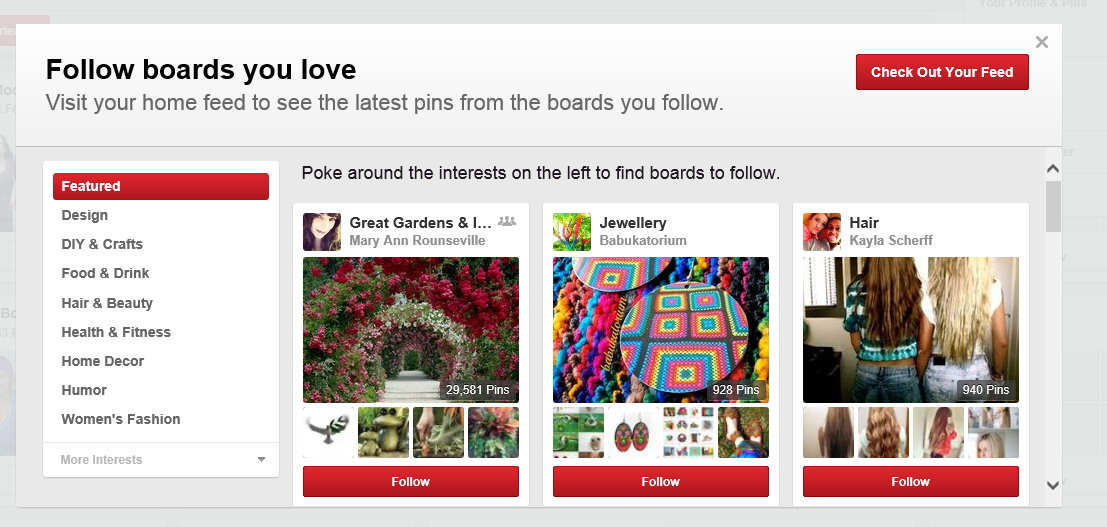Close the Follow boards dialog

click(1042, 42)
